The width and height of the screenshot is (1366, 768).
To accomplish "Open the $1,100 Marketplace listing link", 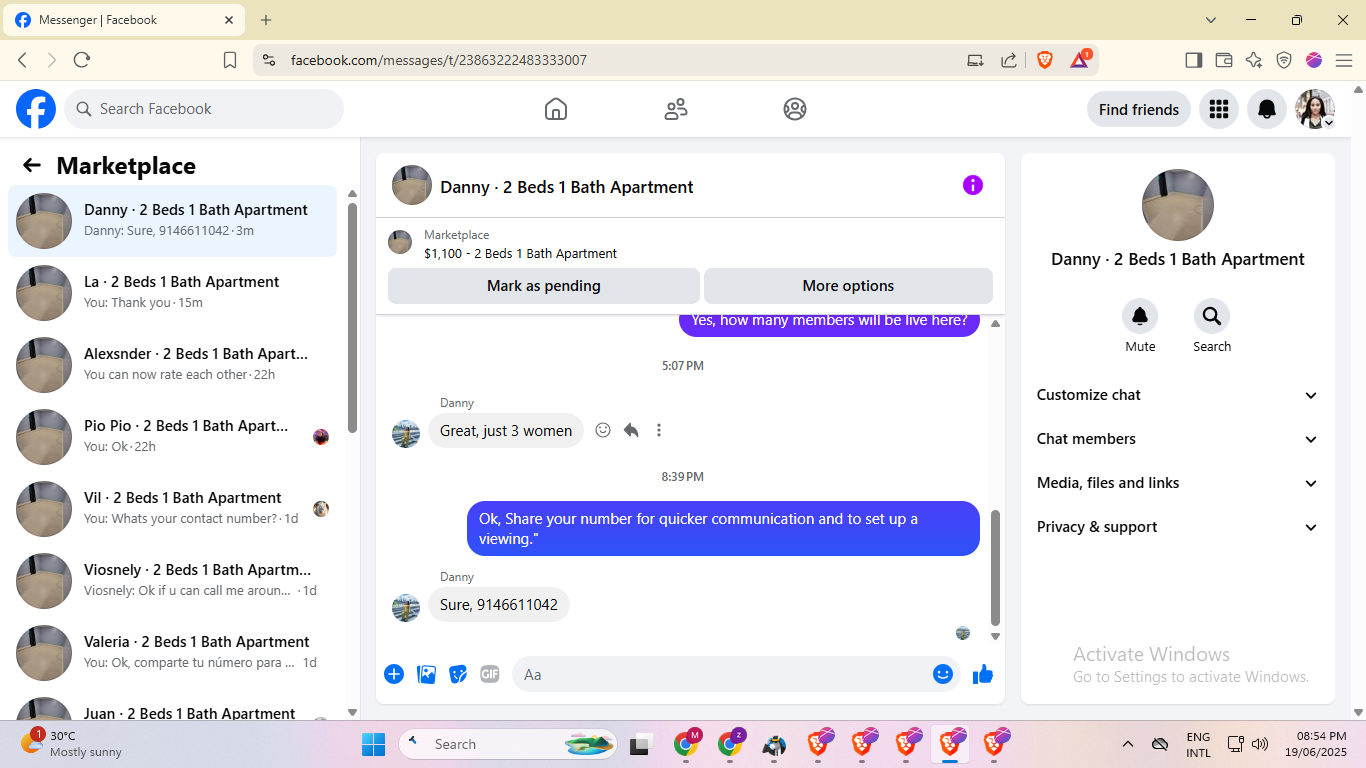I will [x=520, y=254].
